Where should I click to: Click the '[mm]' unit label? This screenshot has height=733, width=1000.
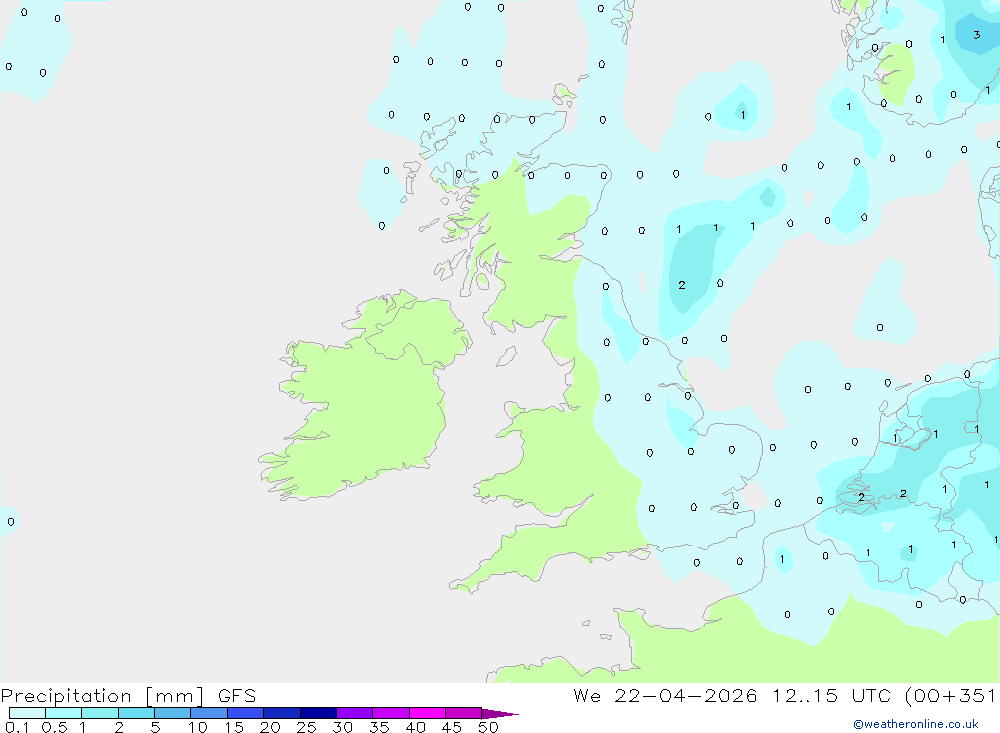coord(175,696)
